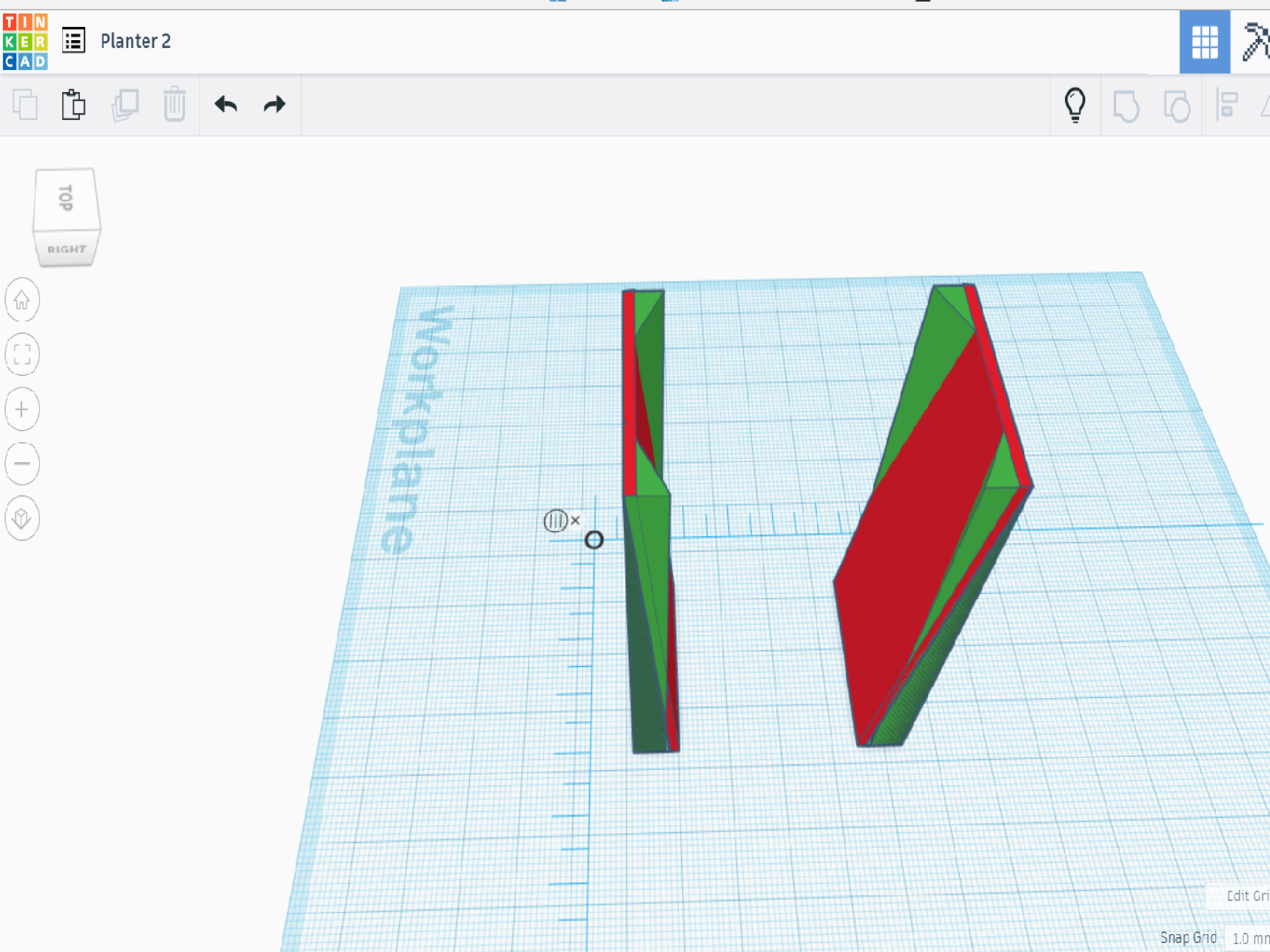Image resolution: width=1270 pixels, height=952 pixels.
Task: Click the Delete trash can icon
Action: pos(174,105)
